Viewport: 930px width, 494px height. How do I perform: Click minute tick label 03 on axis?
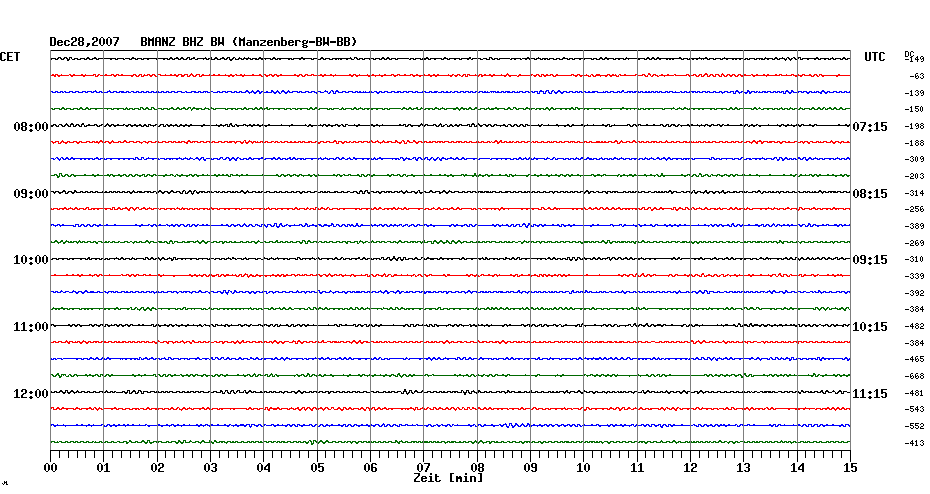point(211,467)
